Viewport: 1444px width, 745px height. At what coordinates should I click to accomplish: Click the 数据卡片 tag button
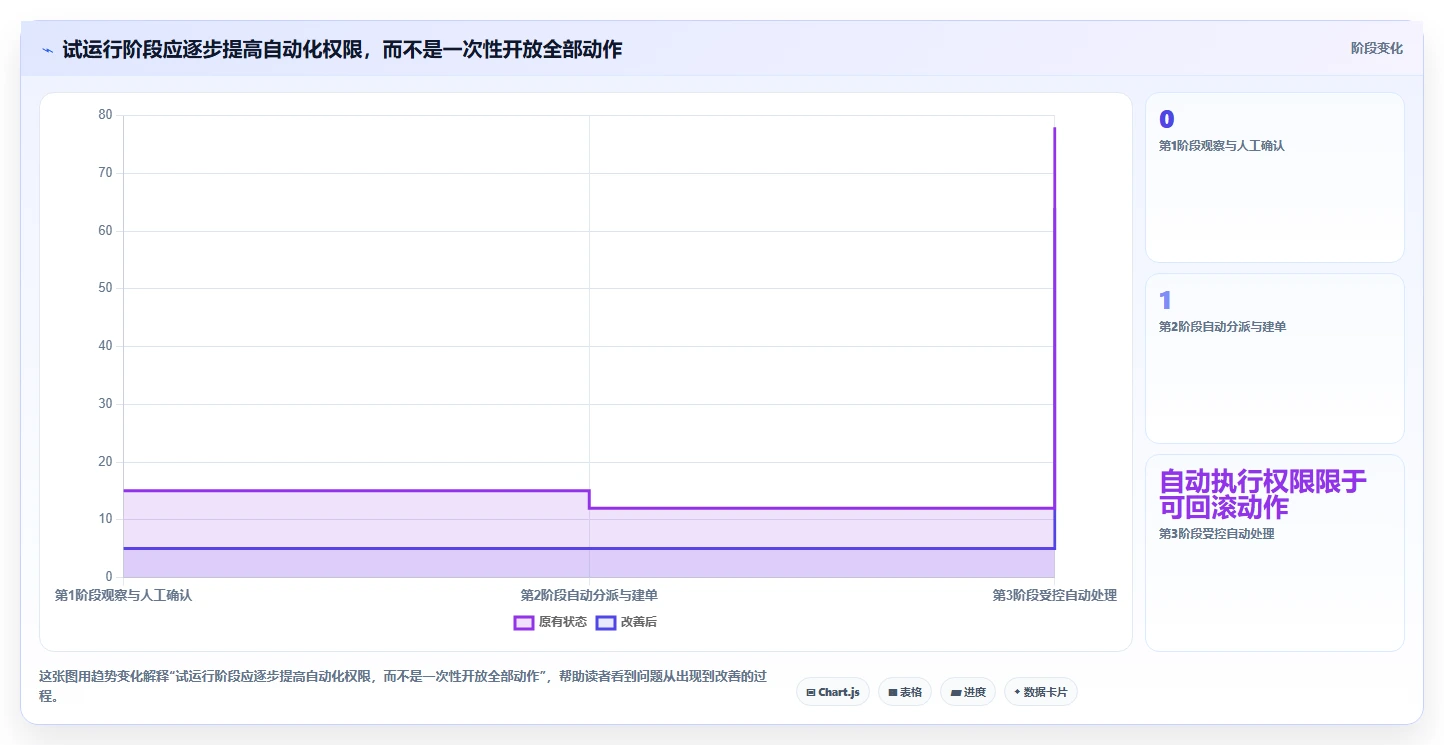pos(1041,692)
